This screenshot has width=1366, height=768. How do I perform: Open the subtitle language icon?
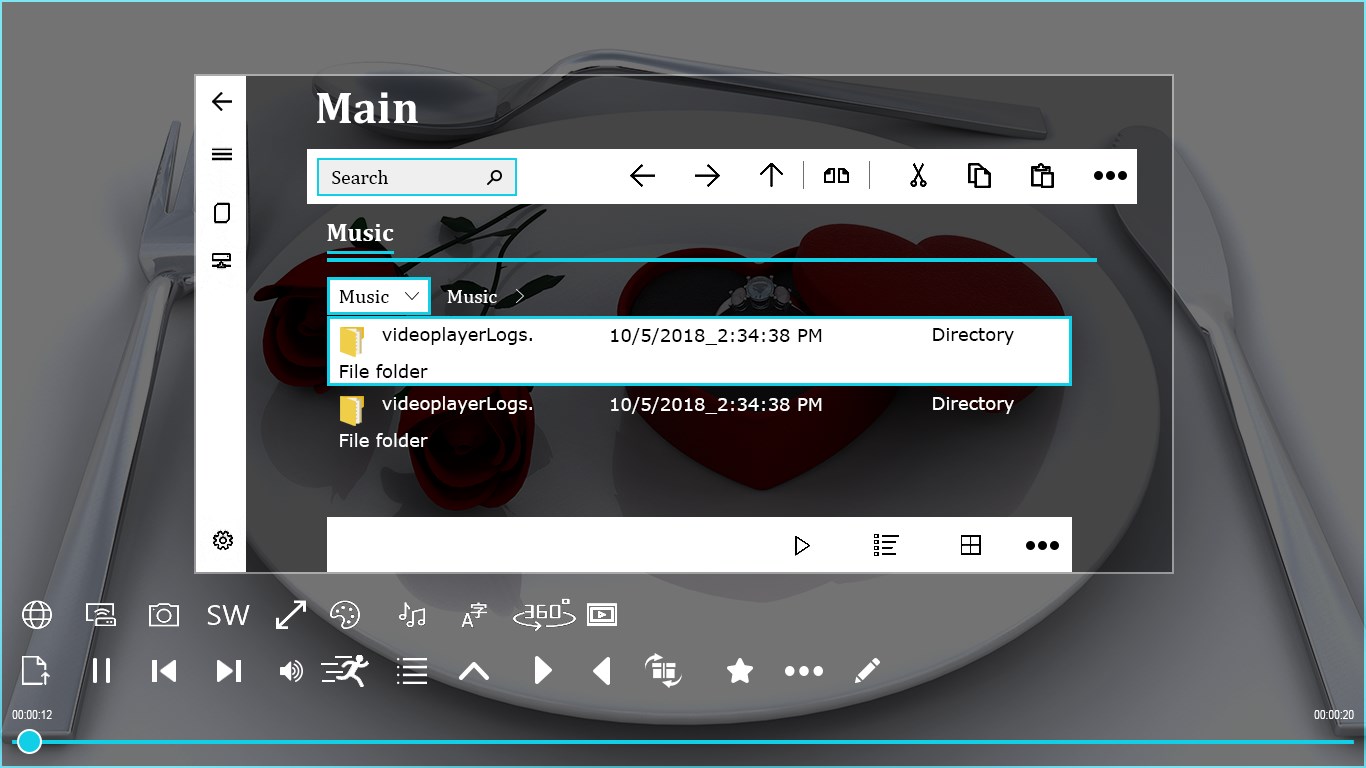tap(474, 615)
